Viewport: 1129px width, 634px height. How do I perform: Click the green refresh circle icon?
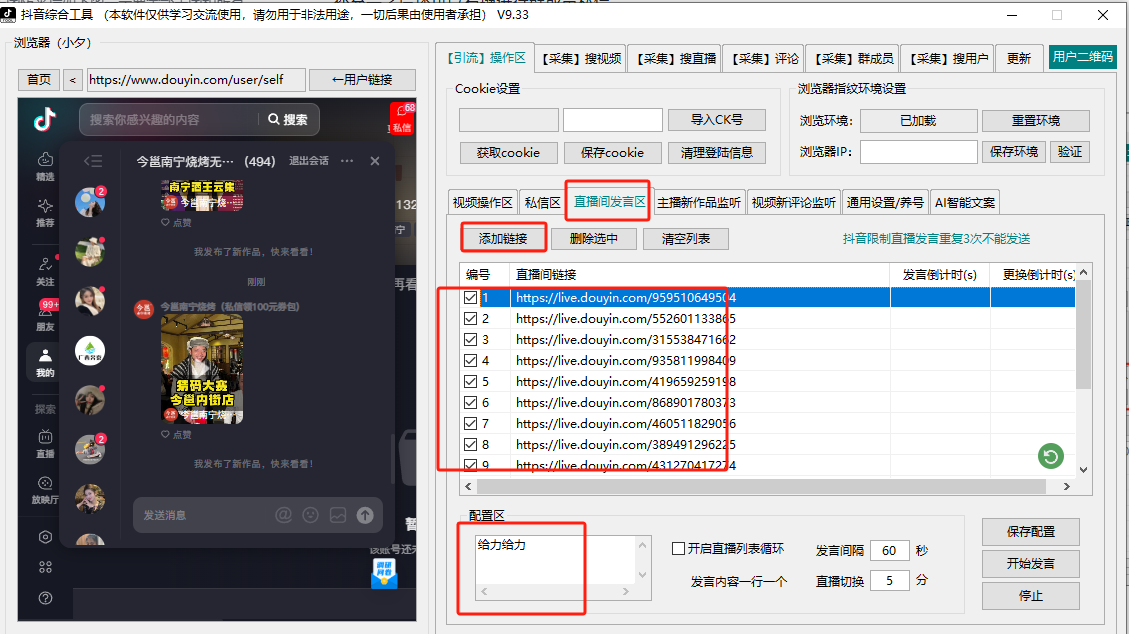pyautogui.click(x=1051, y=457)
